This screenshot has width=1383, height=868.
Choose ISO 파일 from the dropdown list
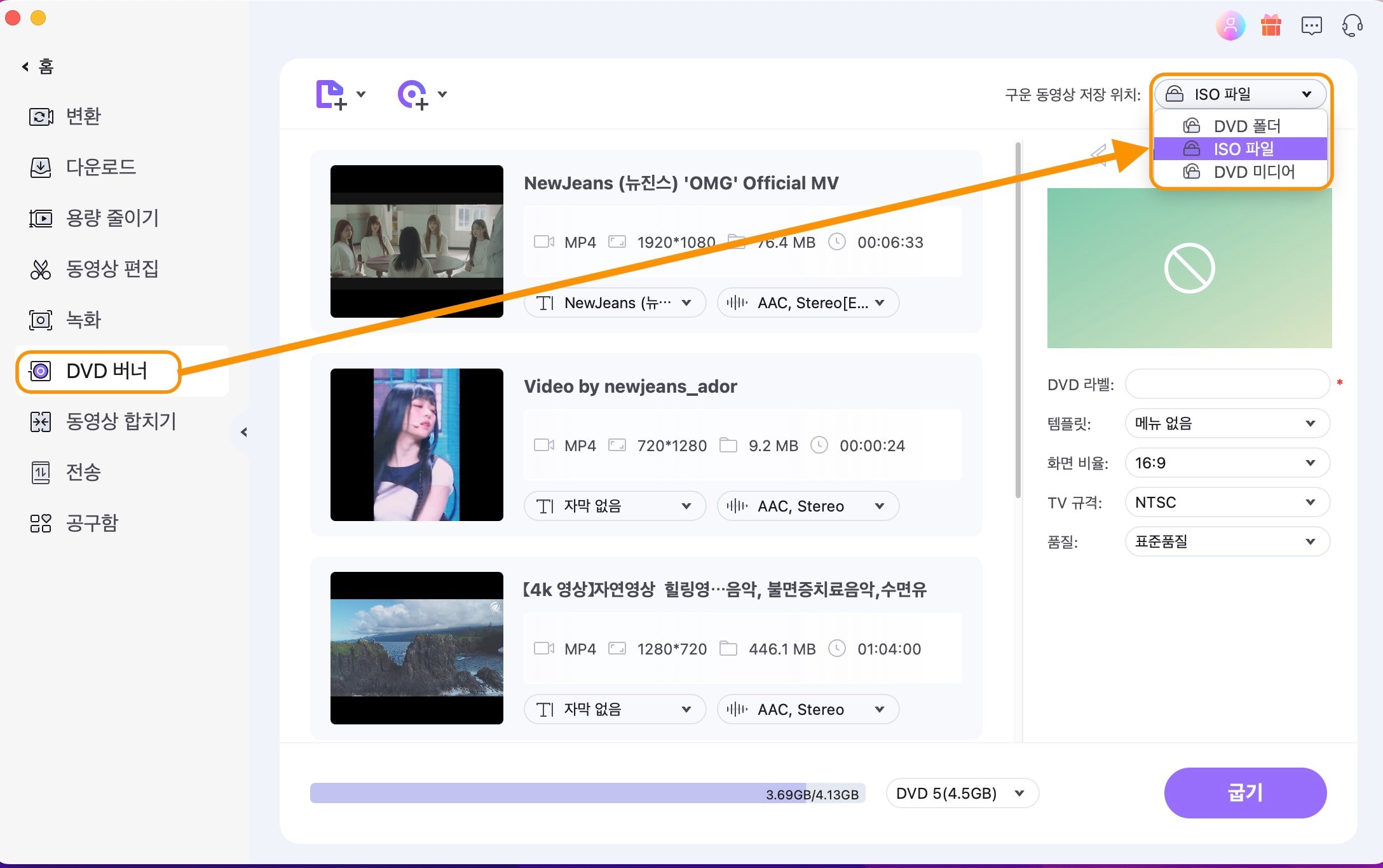1240,149
